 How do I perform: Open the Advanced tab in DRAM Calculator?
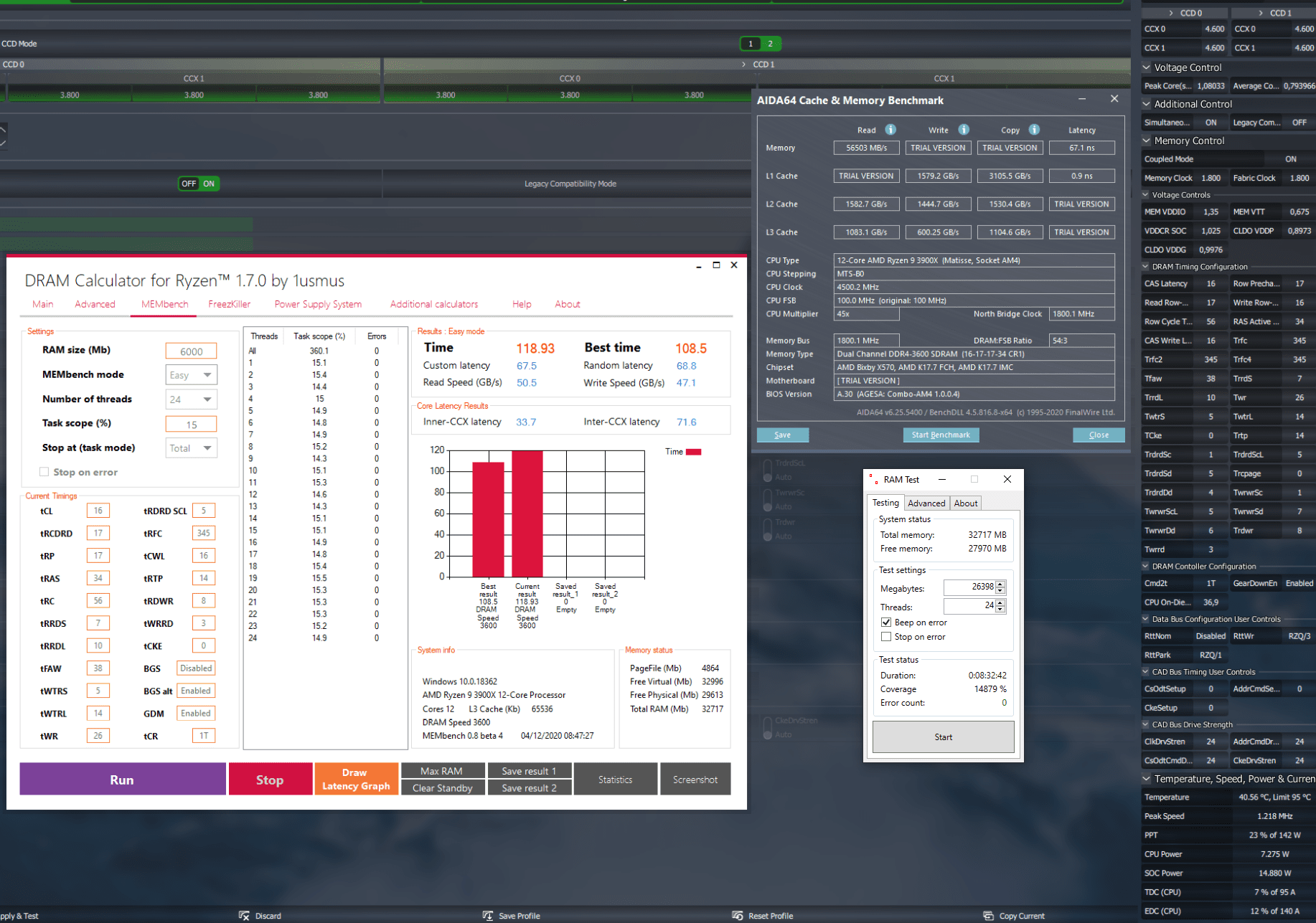[x=95, y=304]
